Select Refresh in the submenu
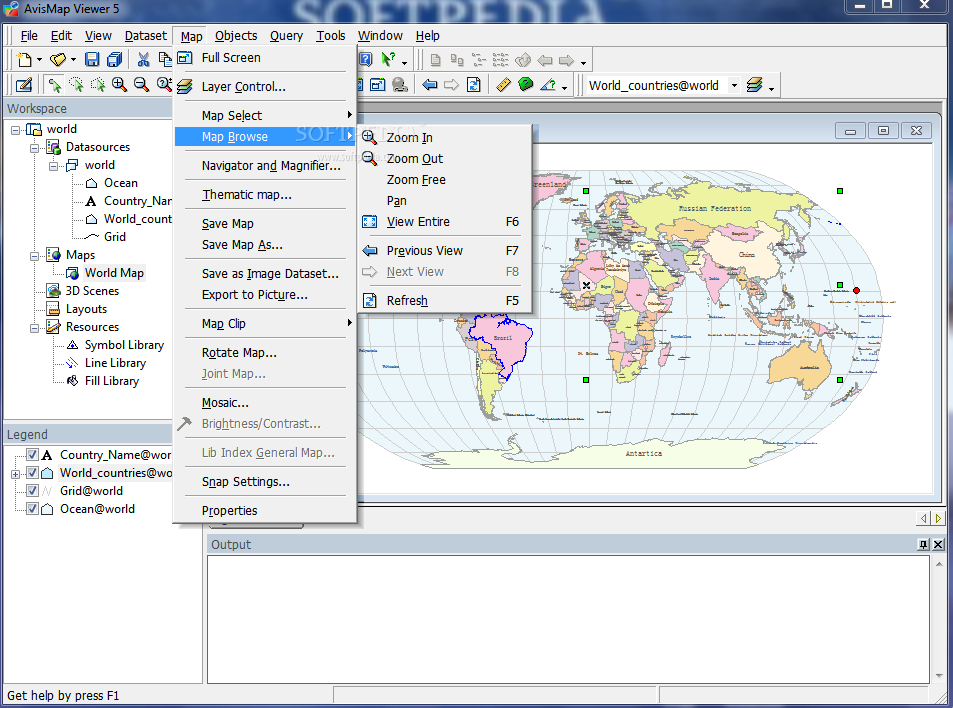Viewport: 953px width, 708px height. click(407, 301)
